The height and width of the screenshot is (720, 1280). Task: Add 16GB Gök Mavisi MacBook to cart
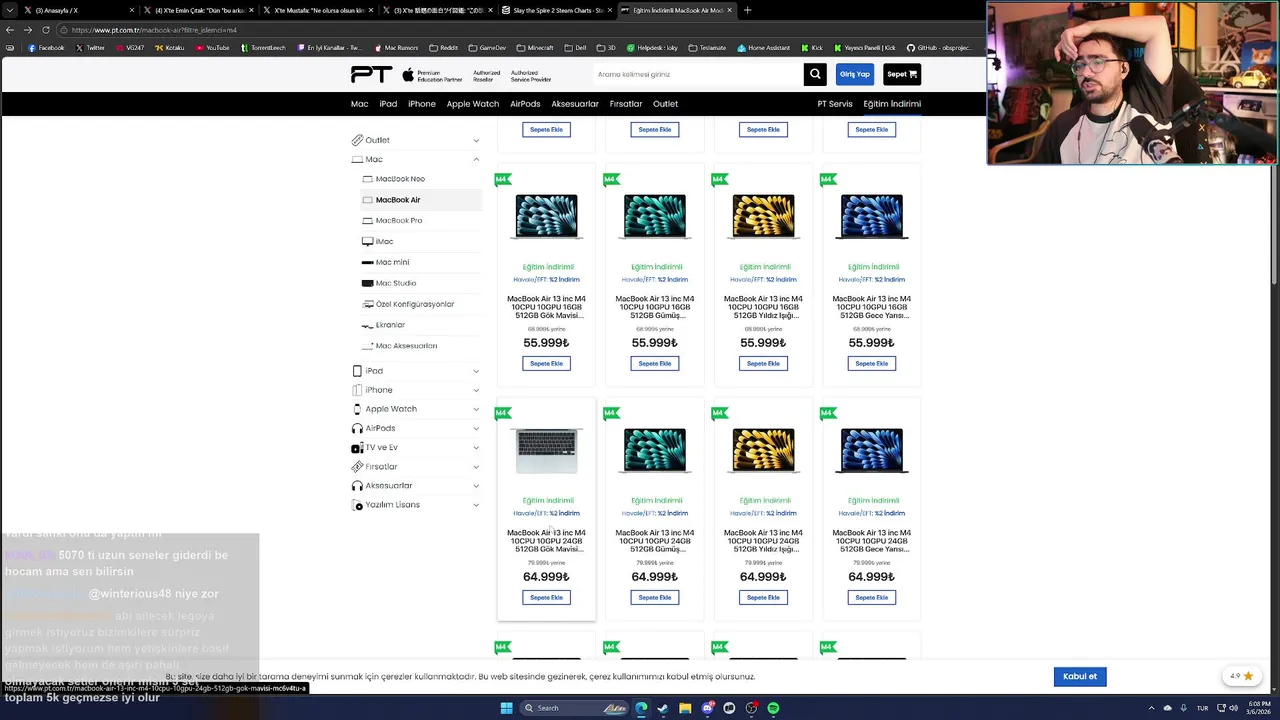coord(546,364)
